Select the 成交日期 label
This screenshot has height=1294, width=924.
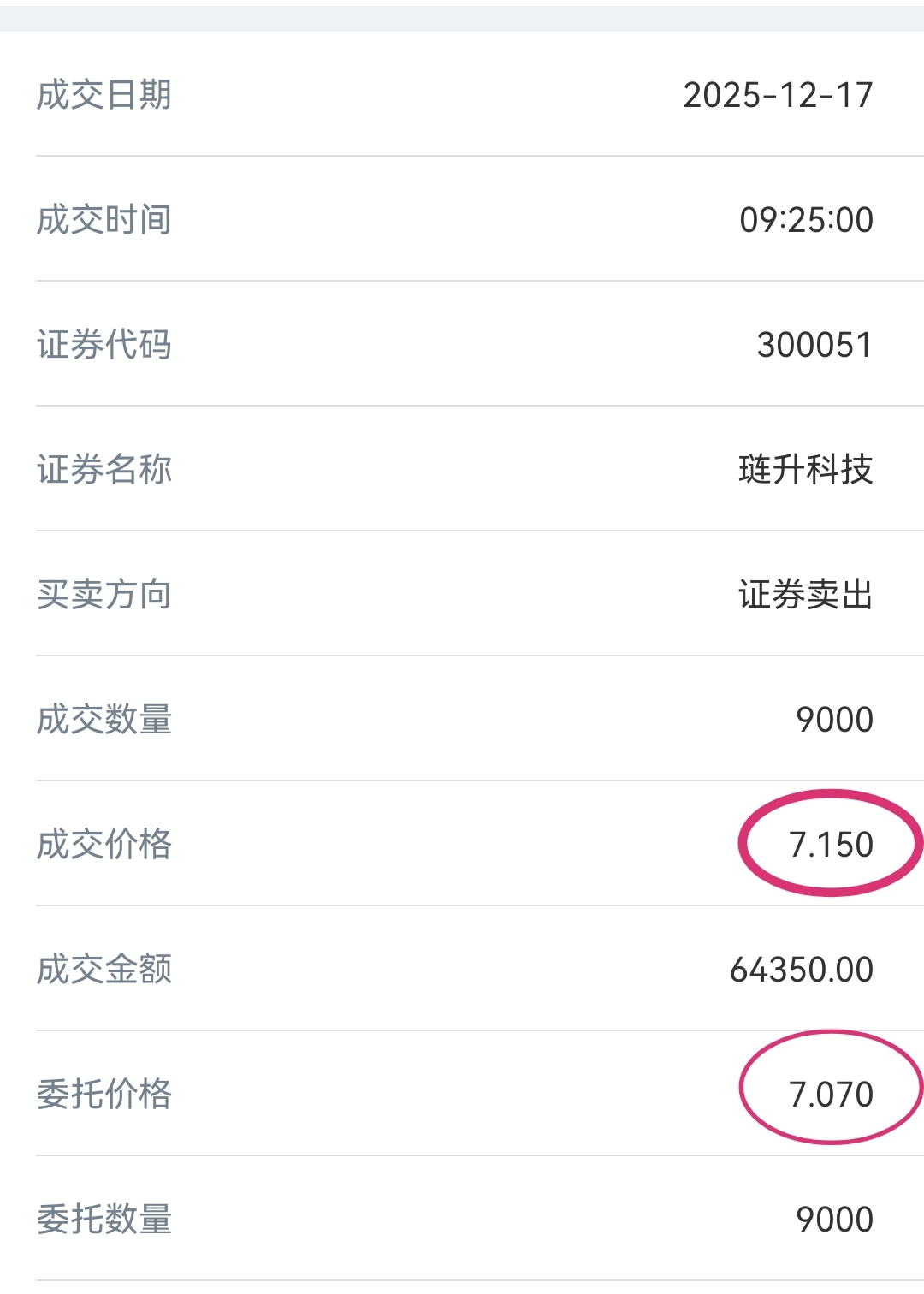point(104,95)
